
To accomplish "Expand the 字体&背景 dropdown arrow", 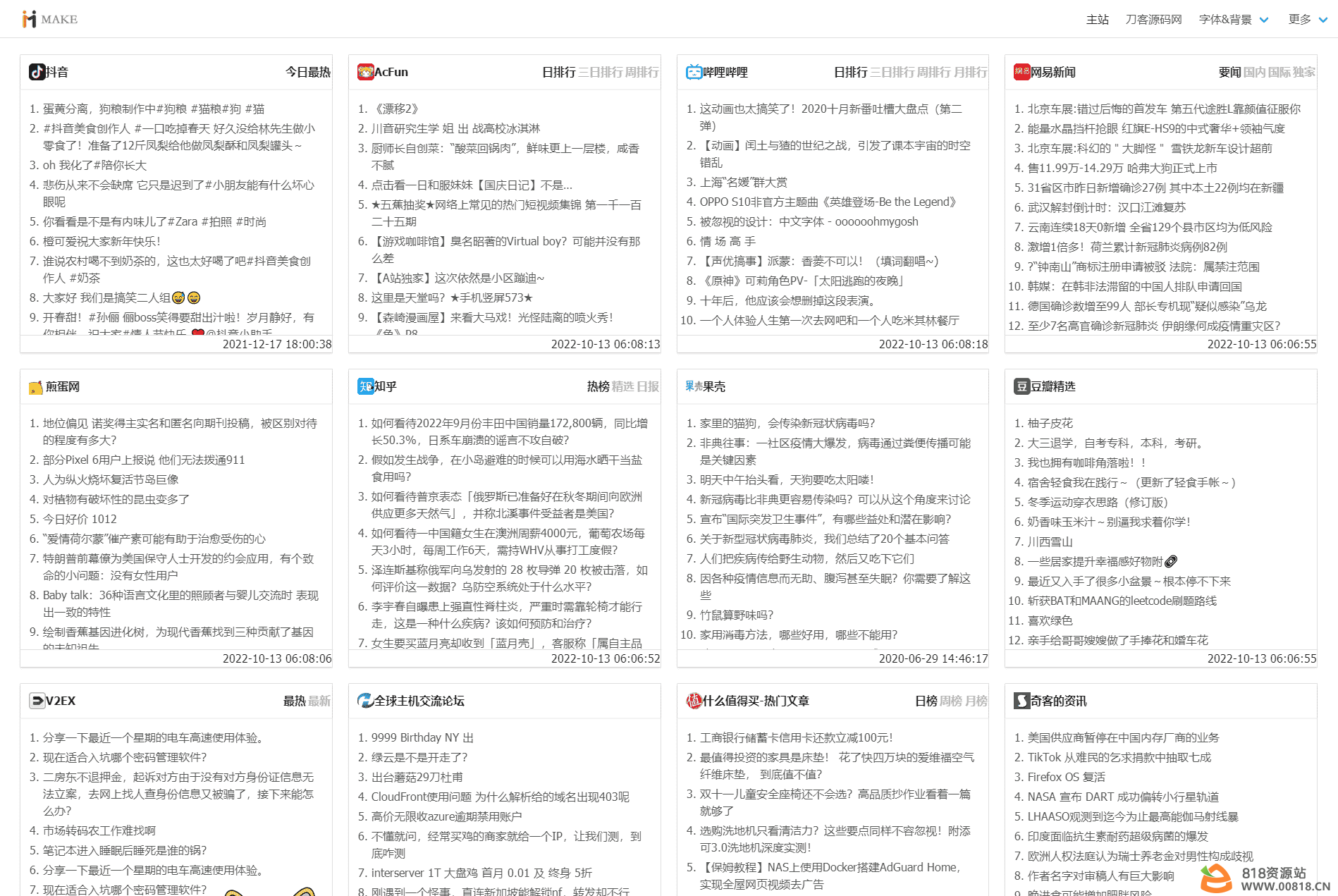I will click(1264, 20).
